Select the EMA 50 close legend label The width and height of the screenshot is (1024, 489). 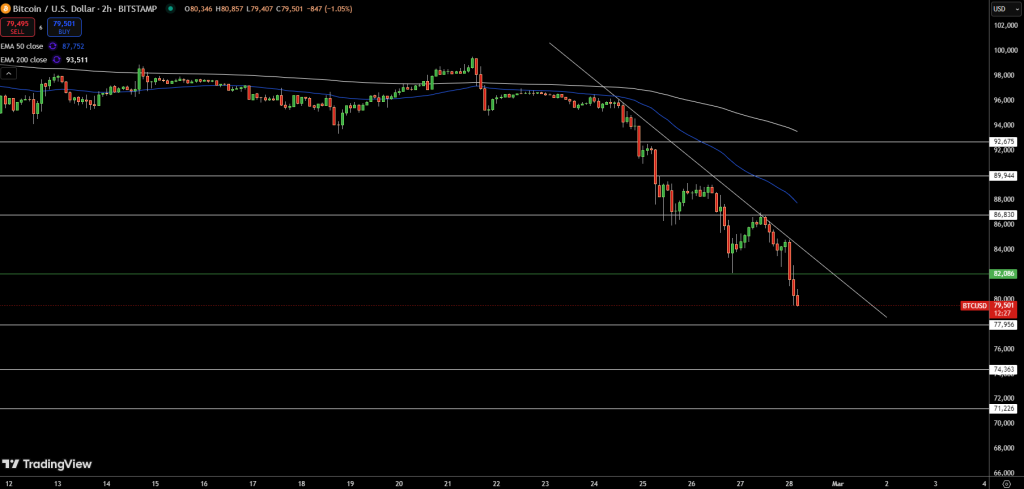[x=24, y=46]
